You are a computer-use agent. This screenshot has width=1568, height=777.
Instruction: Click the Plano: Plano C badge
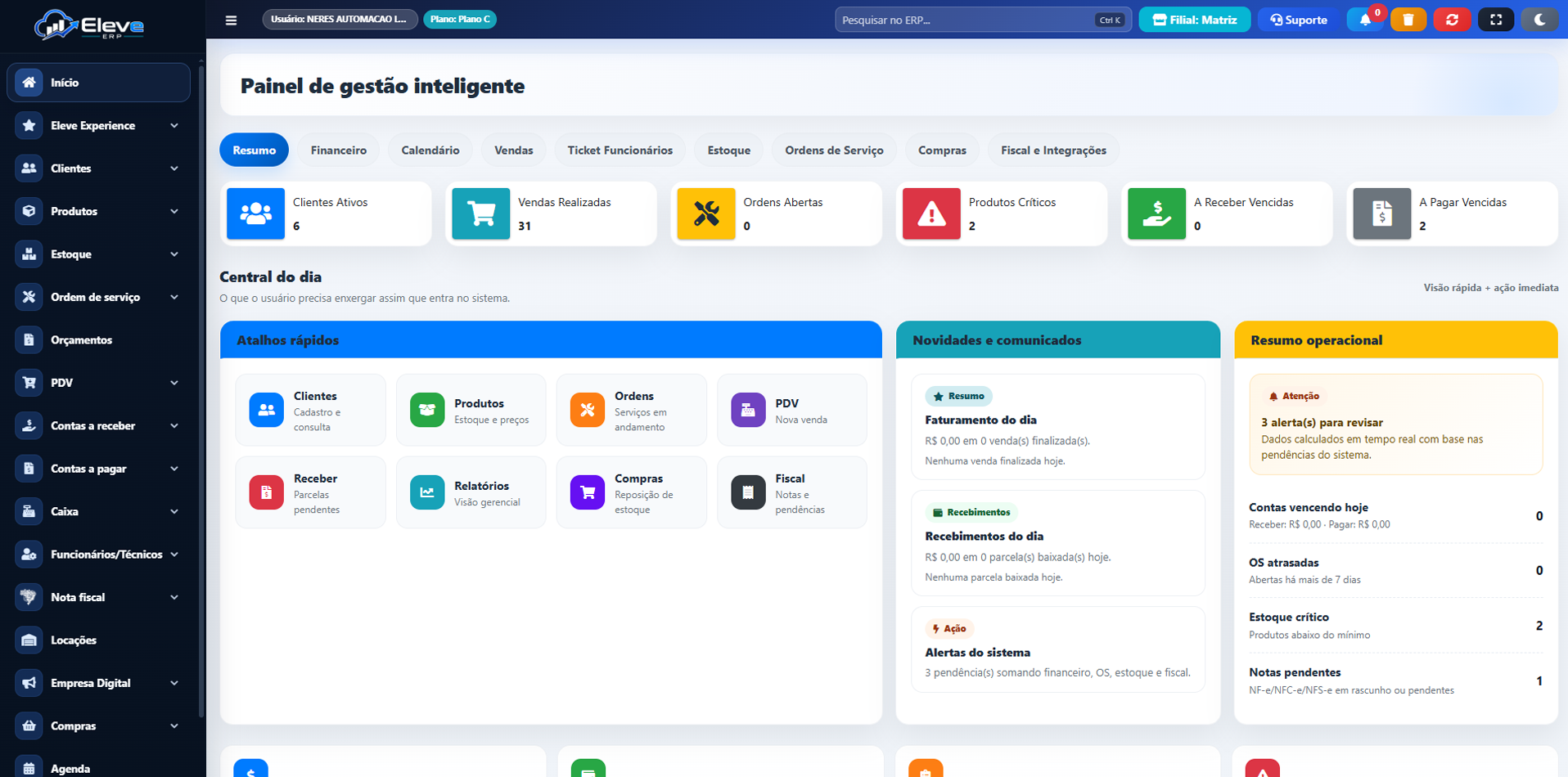click(x=460, y=20)
